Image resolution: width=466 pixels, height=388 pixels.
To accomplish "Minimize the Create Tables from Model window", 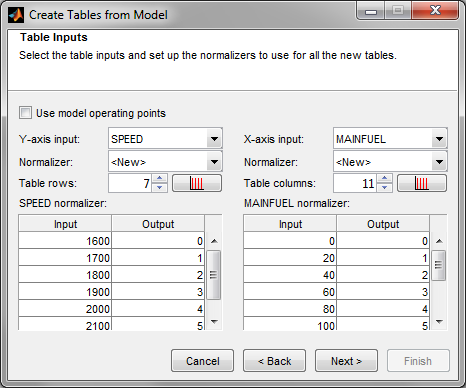I will click(371, 11).
